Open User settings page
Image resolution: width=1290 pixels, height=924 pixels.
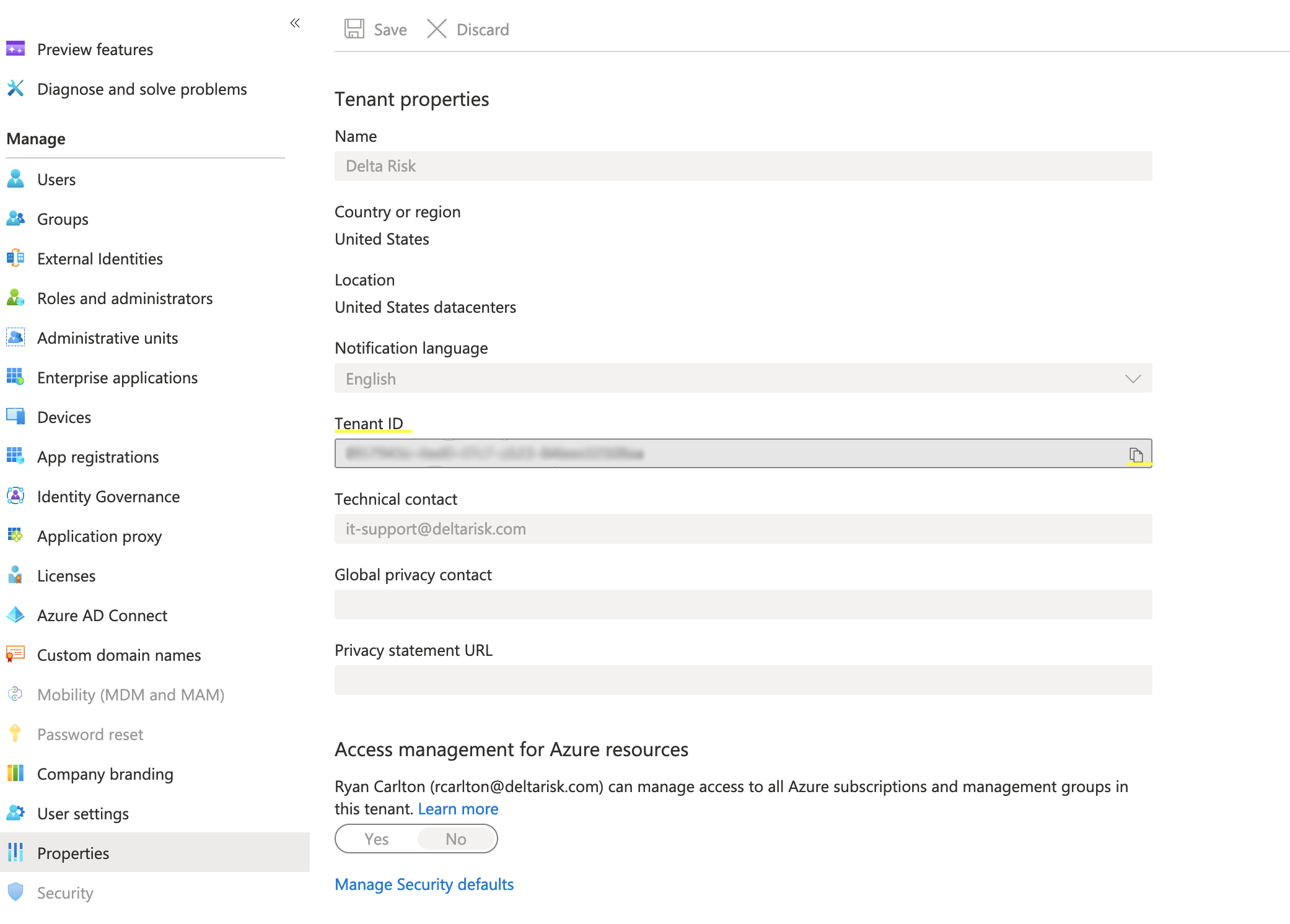[83, 814]
